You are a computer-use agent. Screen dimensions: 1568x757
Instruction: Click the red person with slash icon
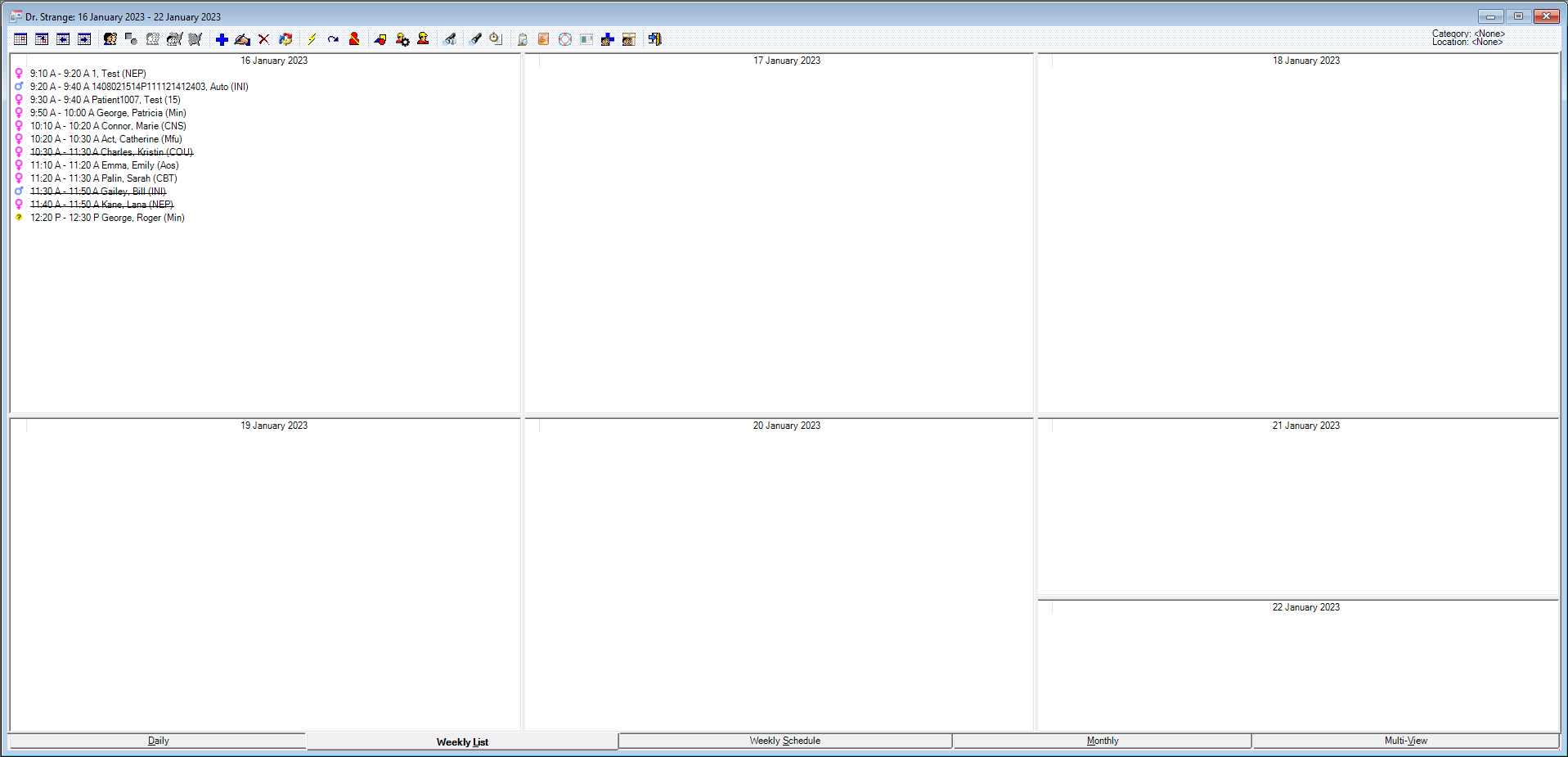pos(354,39)
